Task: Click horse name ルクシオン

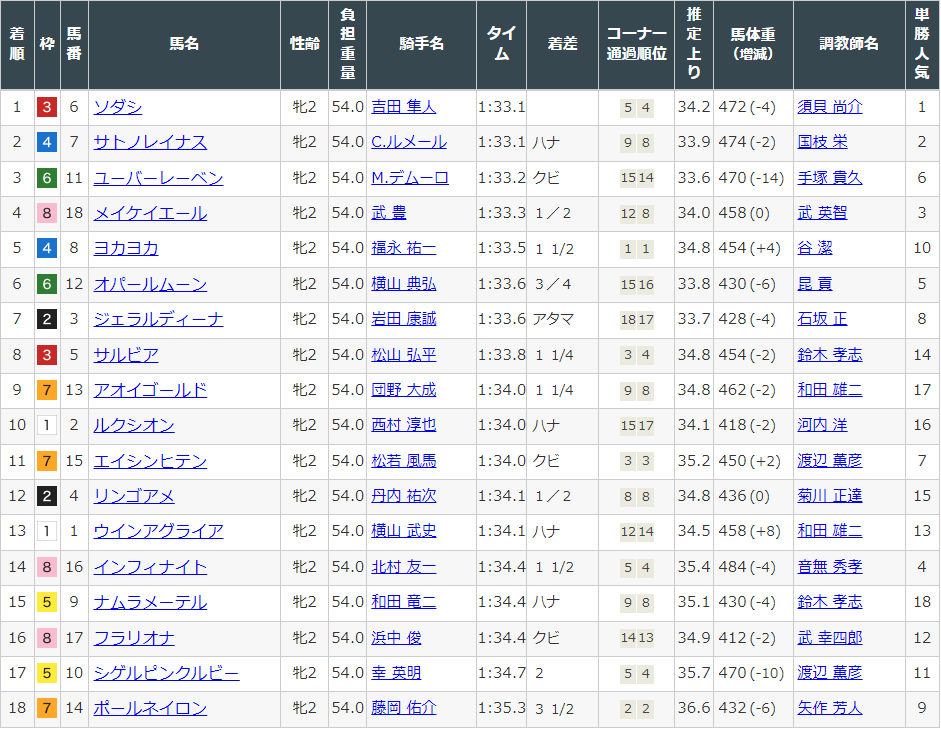Action: [x=134, y=426]
